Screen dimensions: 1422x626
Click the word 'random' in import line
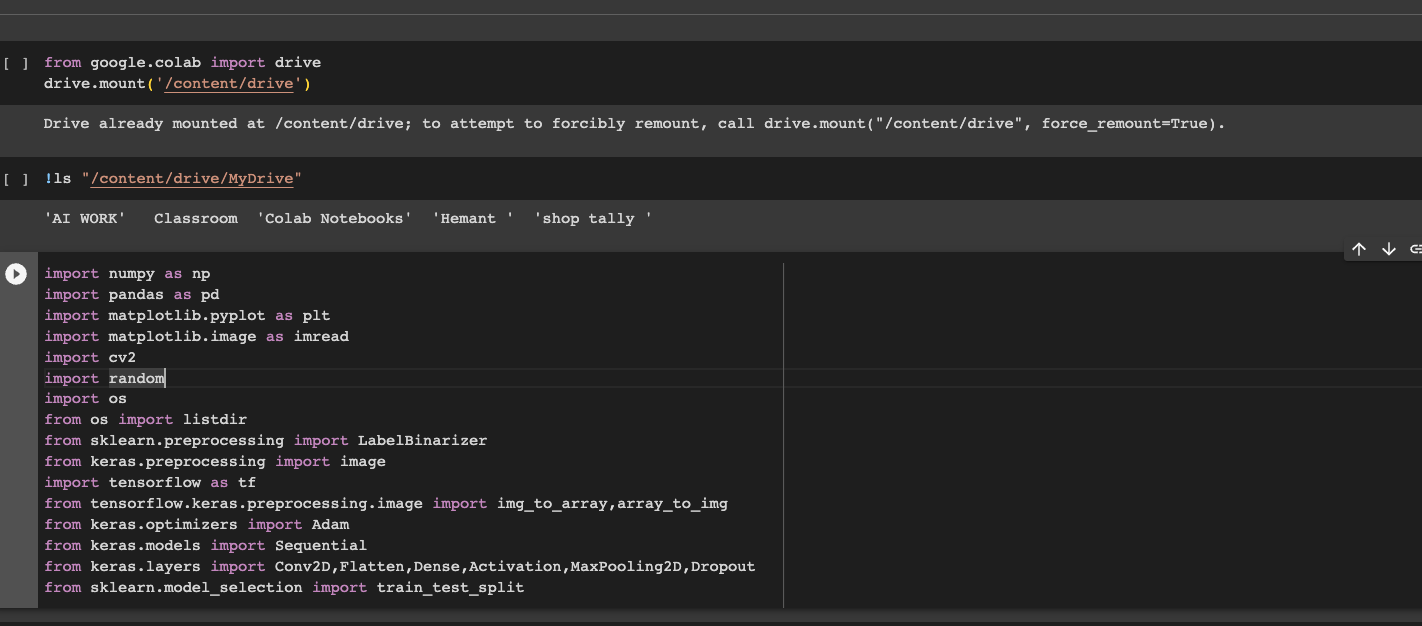137,379
